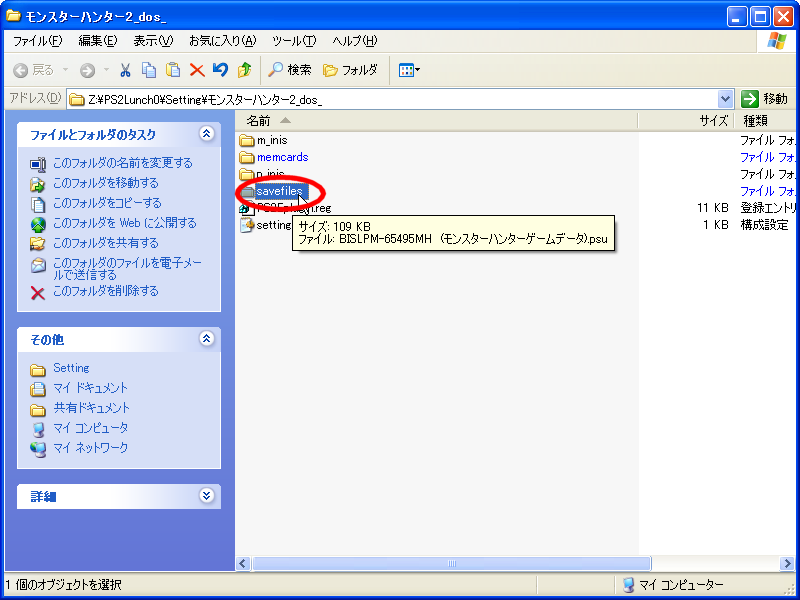Click the red delete folder task icon

click(38, 293)
